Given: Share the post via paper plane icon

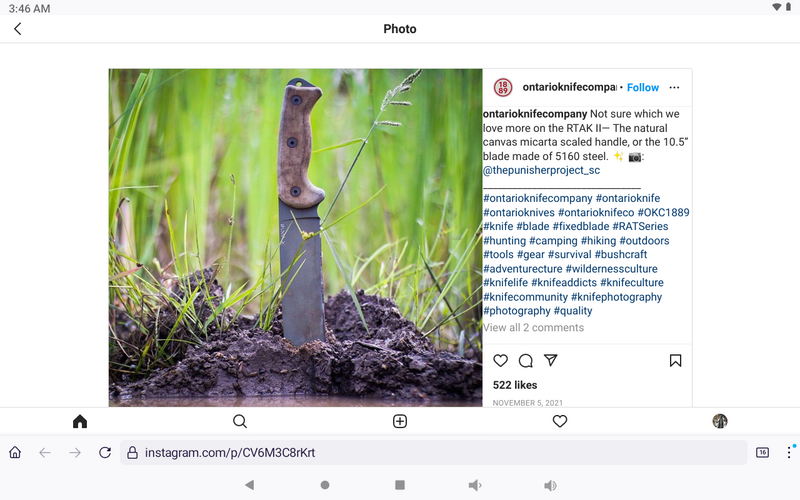Looking at the screenshot, I should point(551,360).
